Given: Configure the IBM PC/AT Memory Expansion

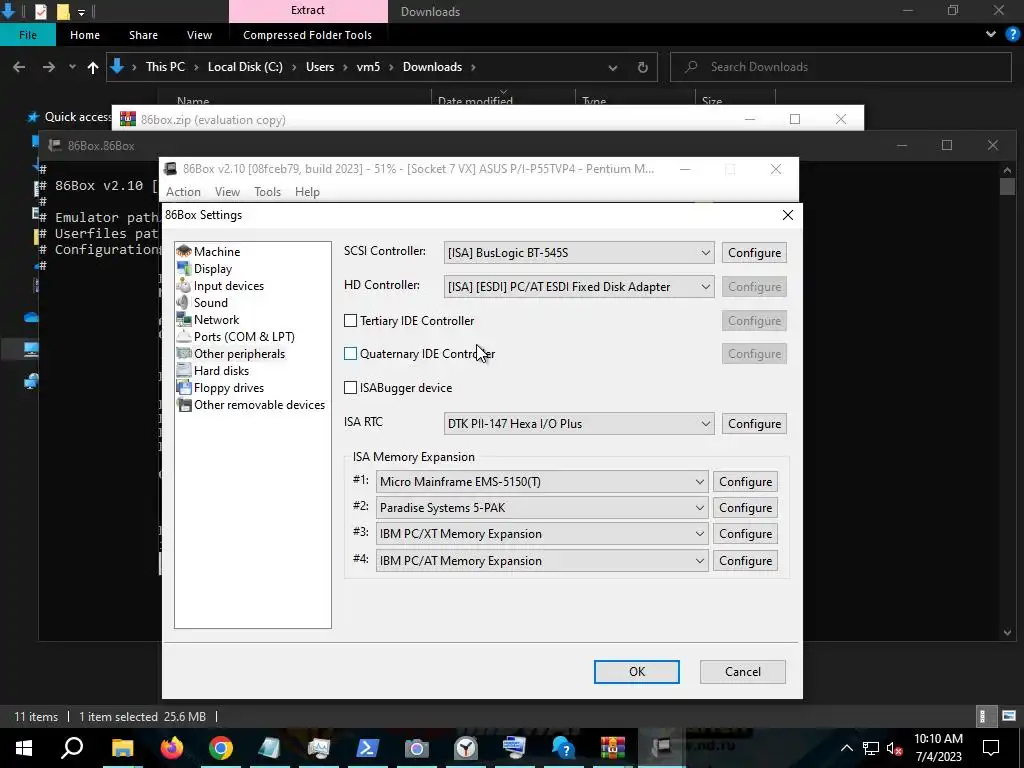Looking at the screenshot, I should pyautogui.click(x=745, y=561).
